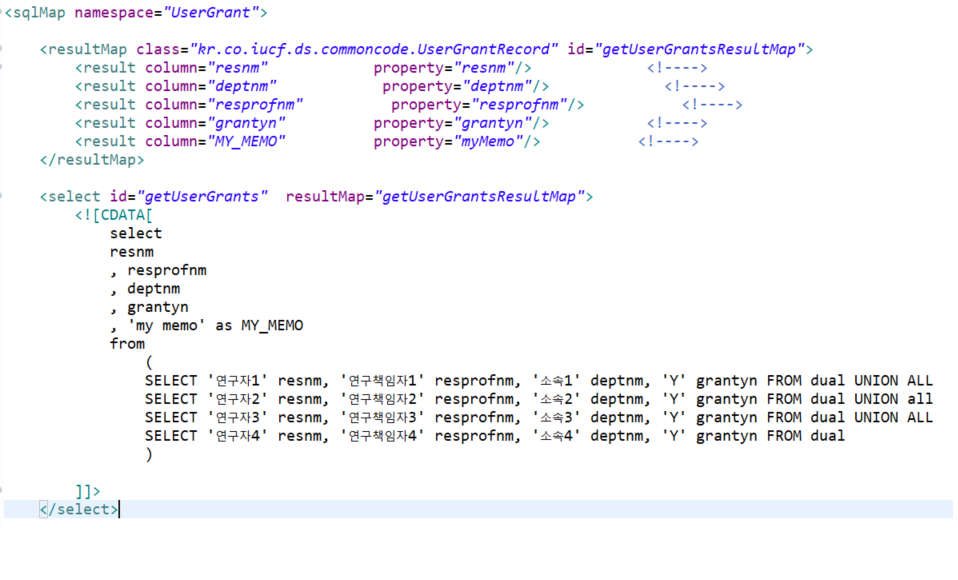
Task: Click the closing </select> tag
Action: (79, 509)
